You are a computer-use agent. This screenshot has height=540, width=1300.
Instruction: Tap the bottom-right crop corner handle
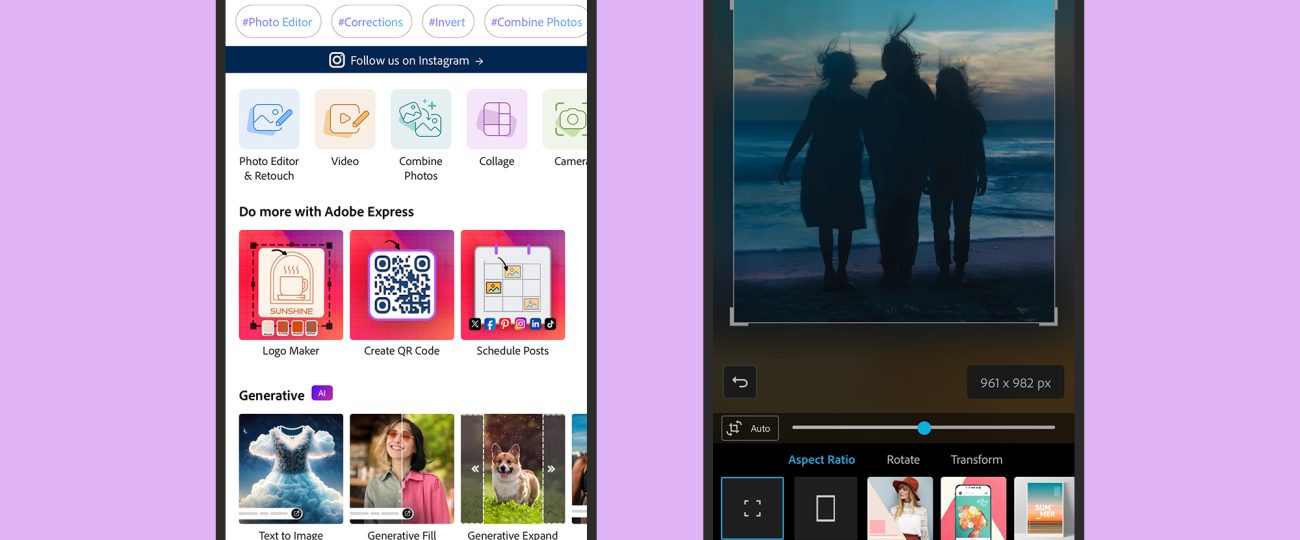(x=1049, y=316)
